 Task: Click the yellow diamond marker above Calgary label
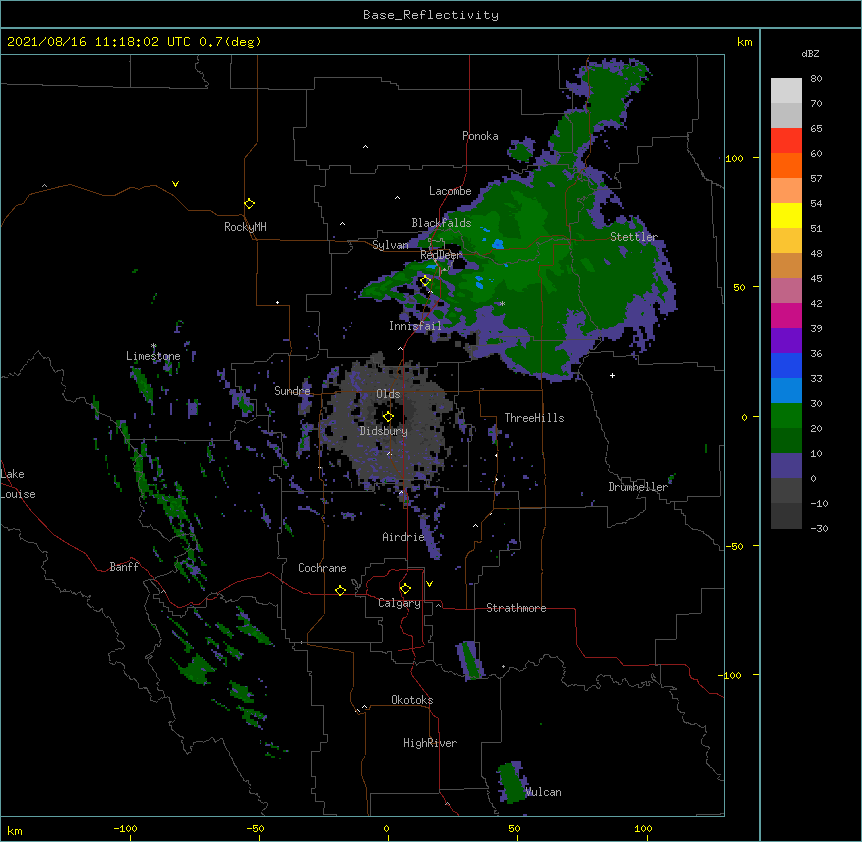405,589
